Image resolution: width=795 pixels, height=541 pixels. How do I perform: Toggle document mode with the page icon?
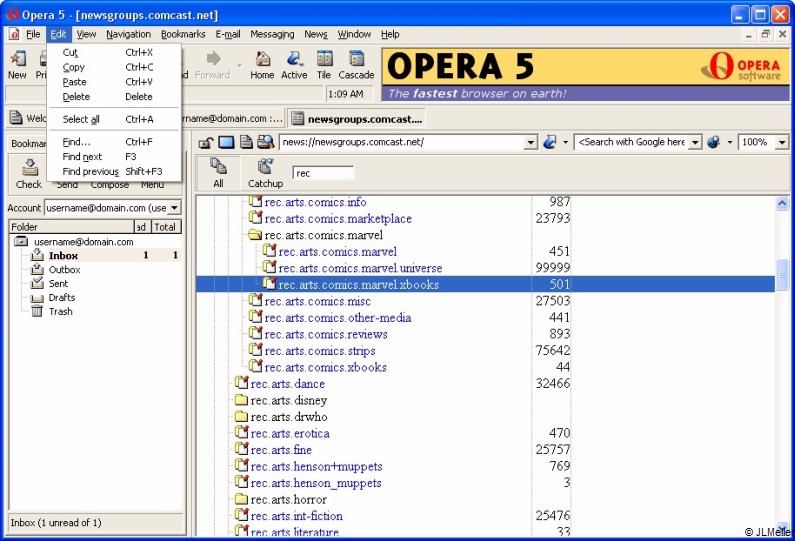point(246,142)
